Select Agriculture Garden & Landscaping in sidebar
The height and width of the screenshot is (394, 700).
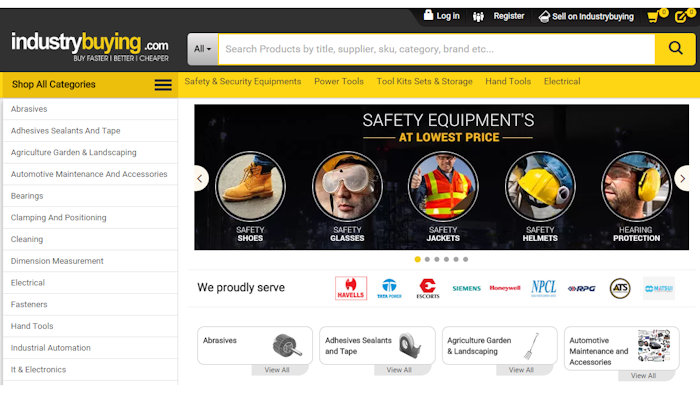tap(90, 153)
